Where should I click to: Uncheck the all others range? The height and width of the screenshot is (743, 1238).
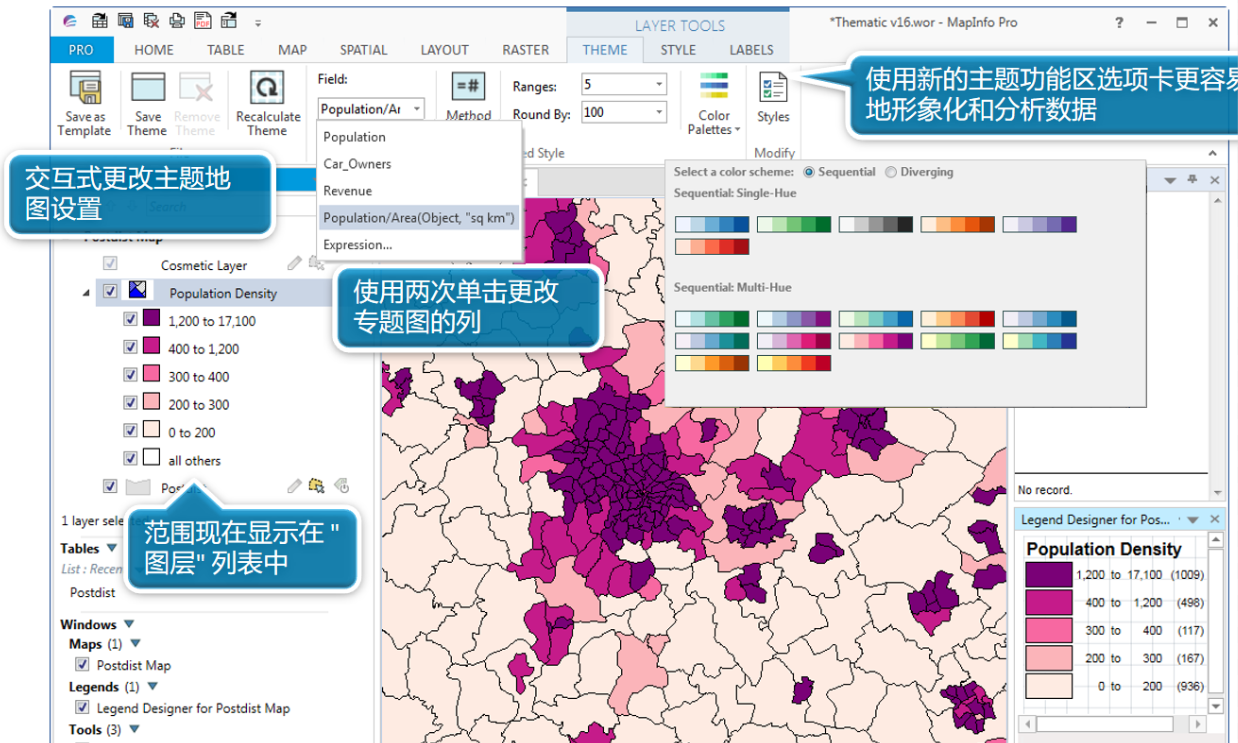(130, 459)
